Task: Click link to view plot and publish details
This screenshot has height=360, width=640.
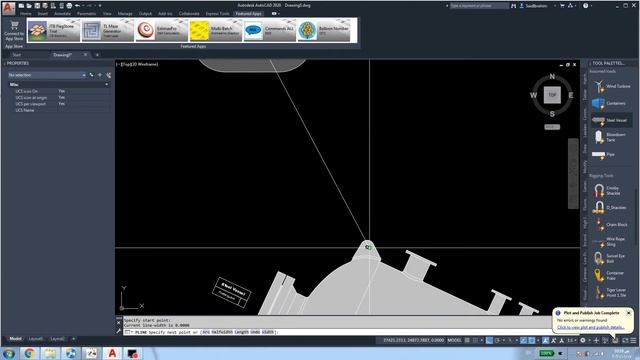Action: click(591, 327)
